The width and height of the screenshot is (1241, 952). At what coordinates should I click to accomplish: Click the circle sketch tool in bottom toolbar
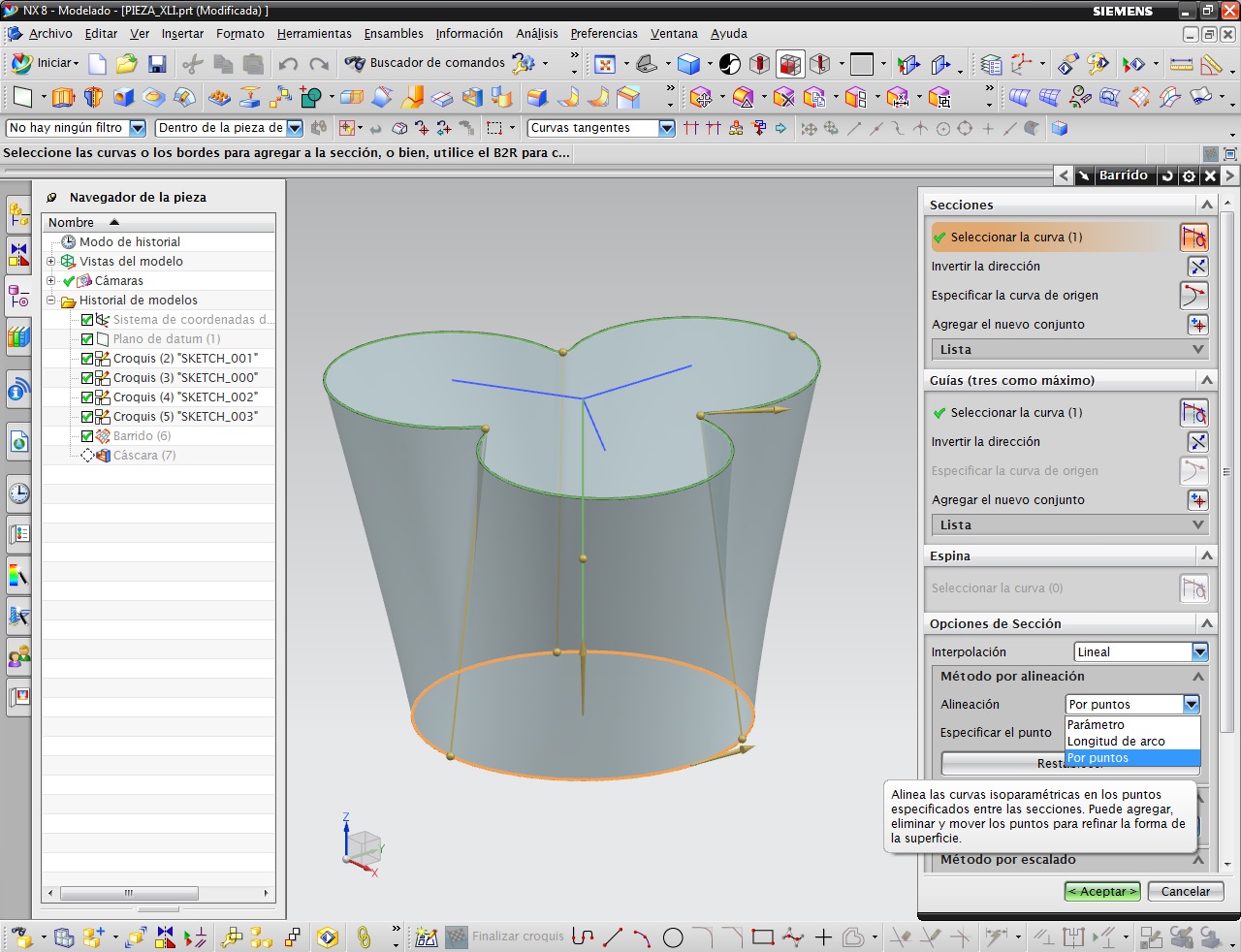click(x=673, y=937)
